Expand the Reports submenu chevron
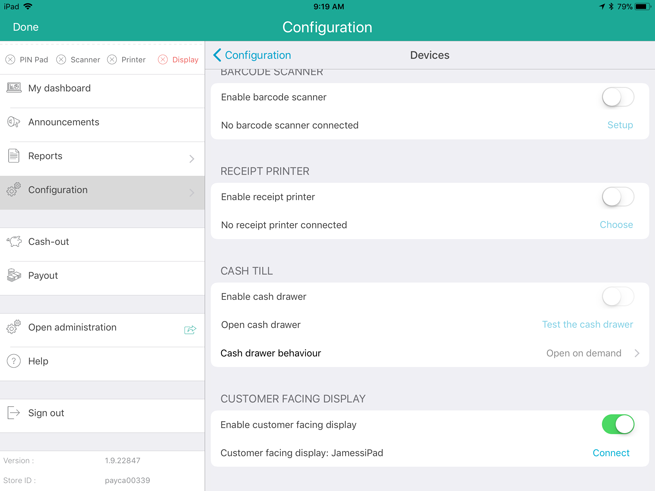The width and height of the screenshot is (655, 491). [x=191, y=158]
